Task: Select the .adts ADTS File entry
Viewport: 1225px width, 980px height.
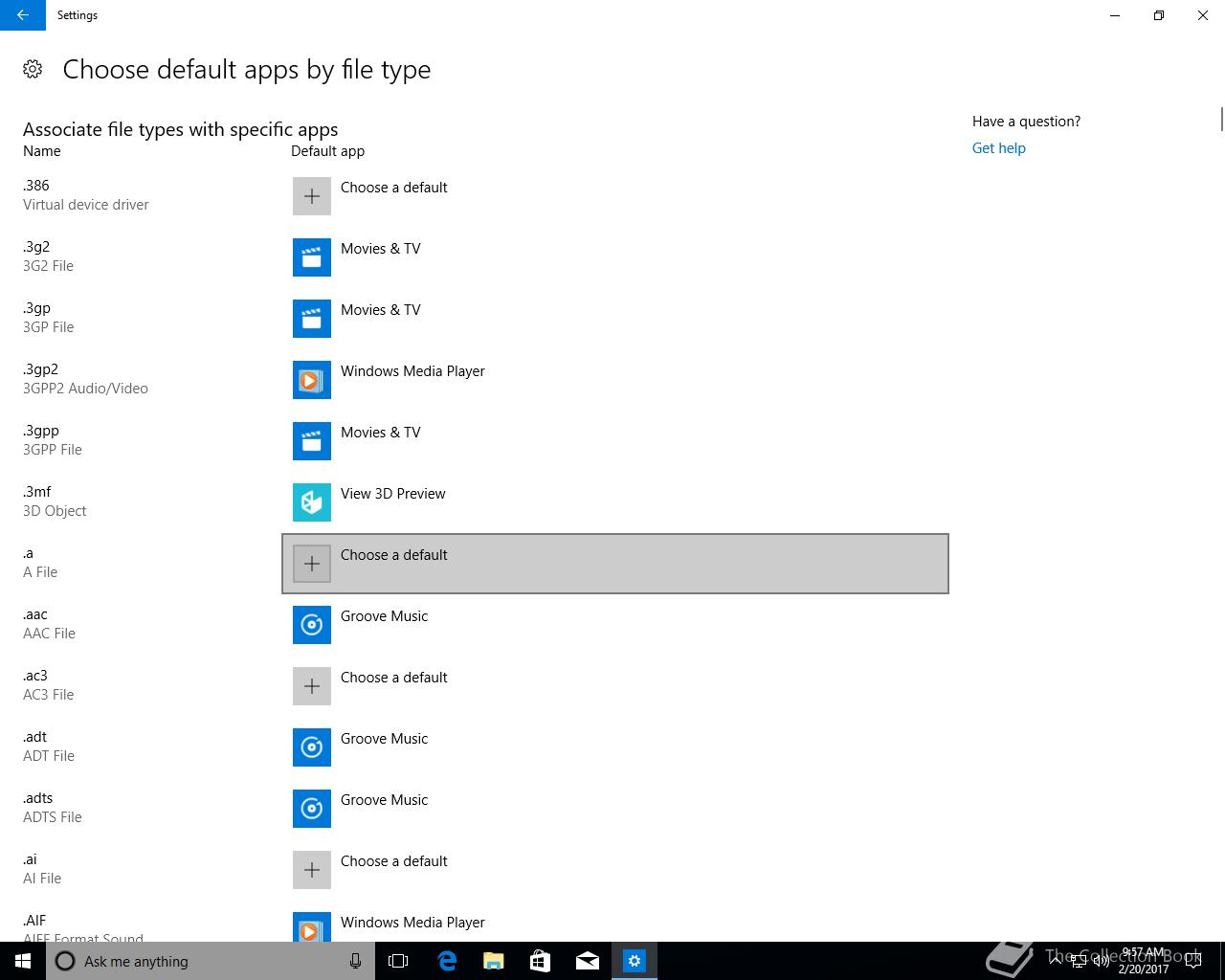Action: coord(53,808)
